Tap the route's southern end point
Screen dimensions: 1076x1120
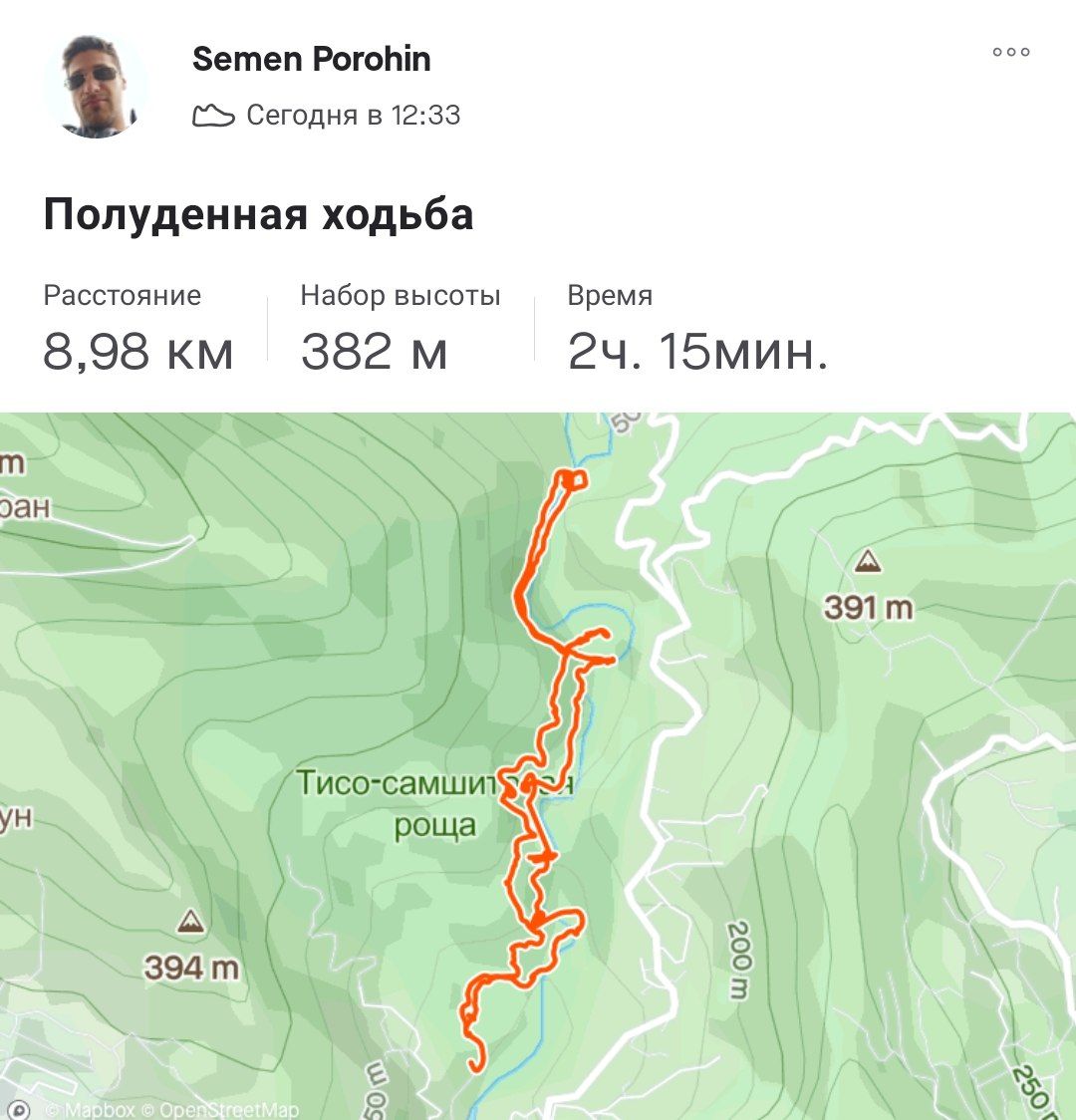(x=475, y=1066)
